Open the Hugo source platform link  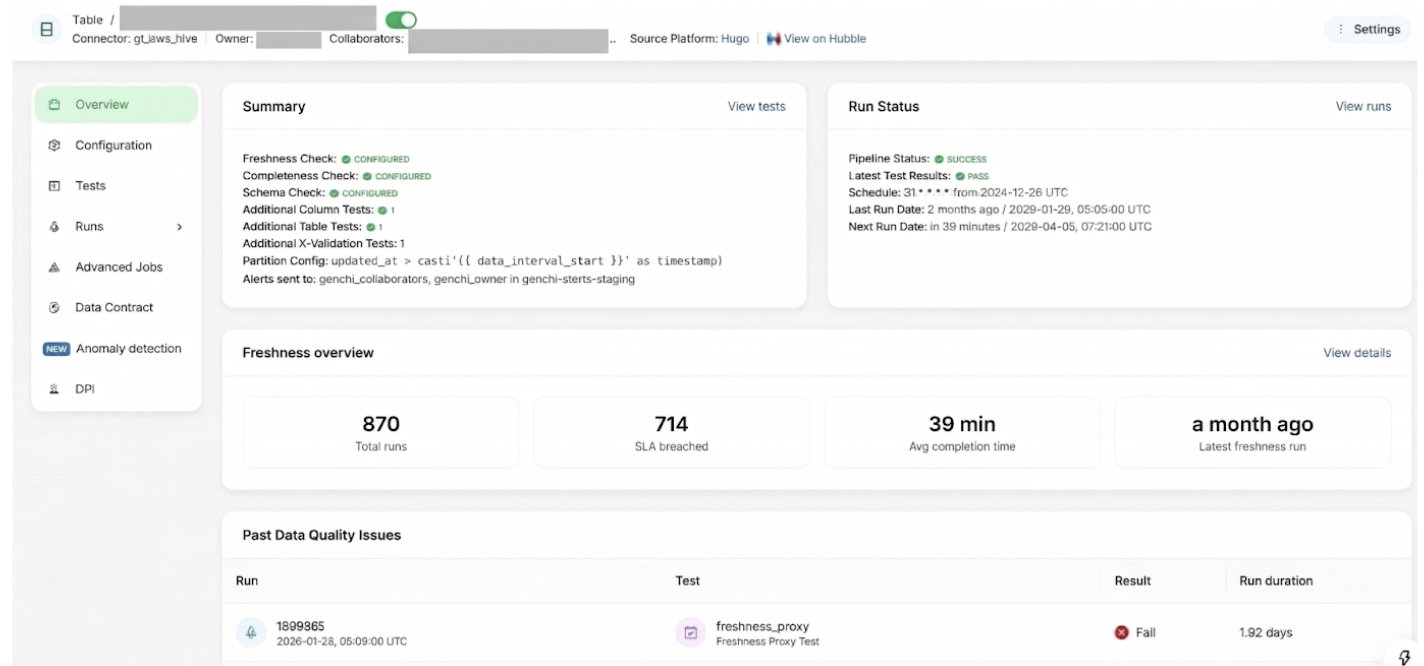(734, 39)
